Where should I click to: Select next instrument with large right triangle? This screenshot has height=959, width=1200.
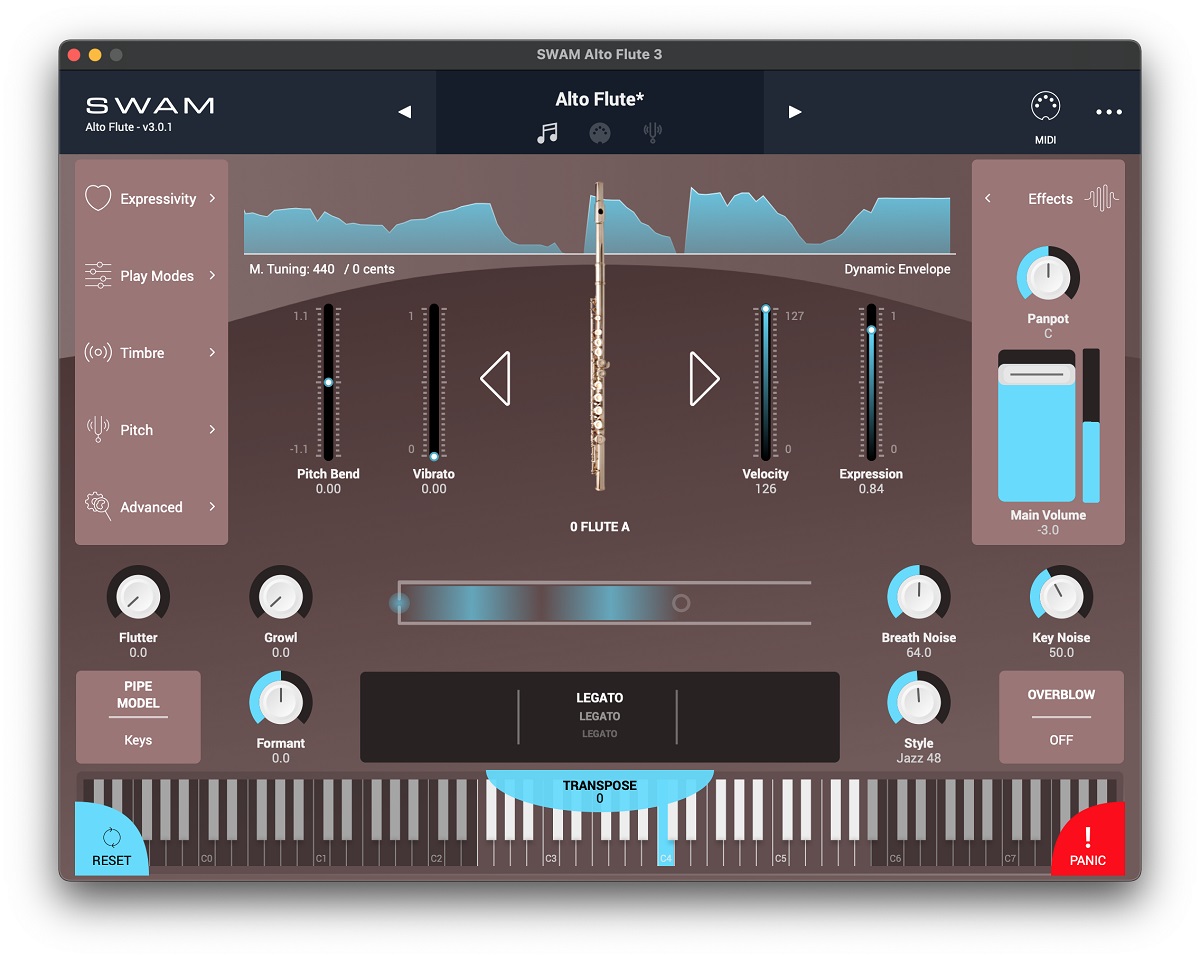tap(705, 378)
